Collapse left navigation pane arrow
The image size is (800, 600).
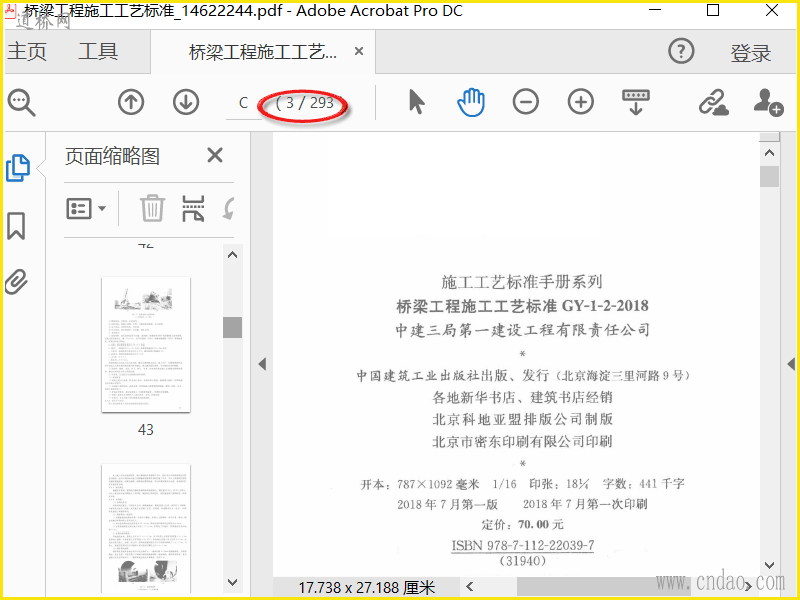point(262,364)
